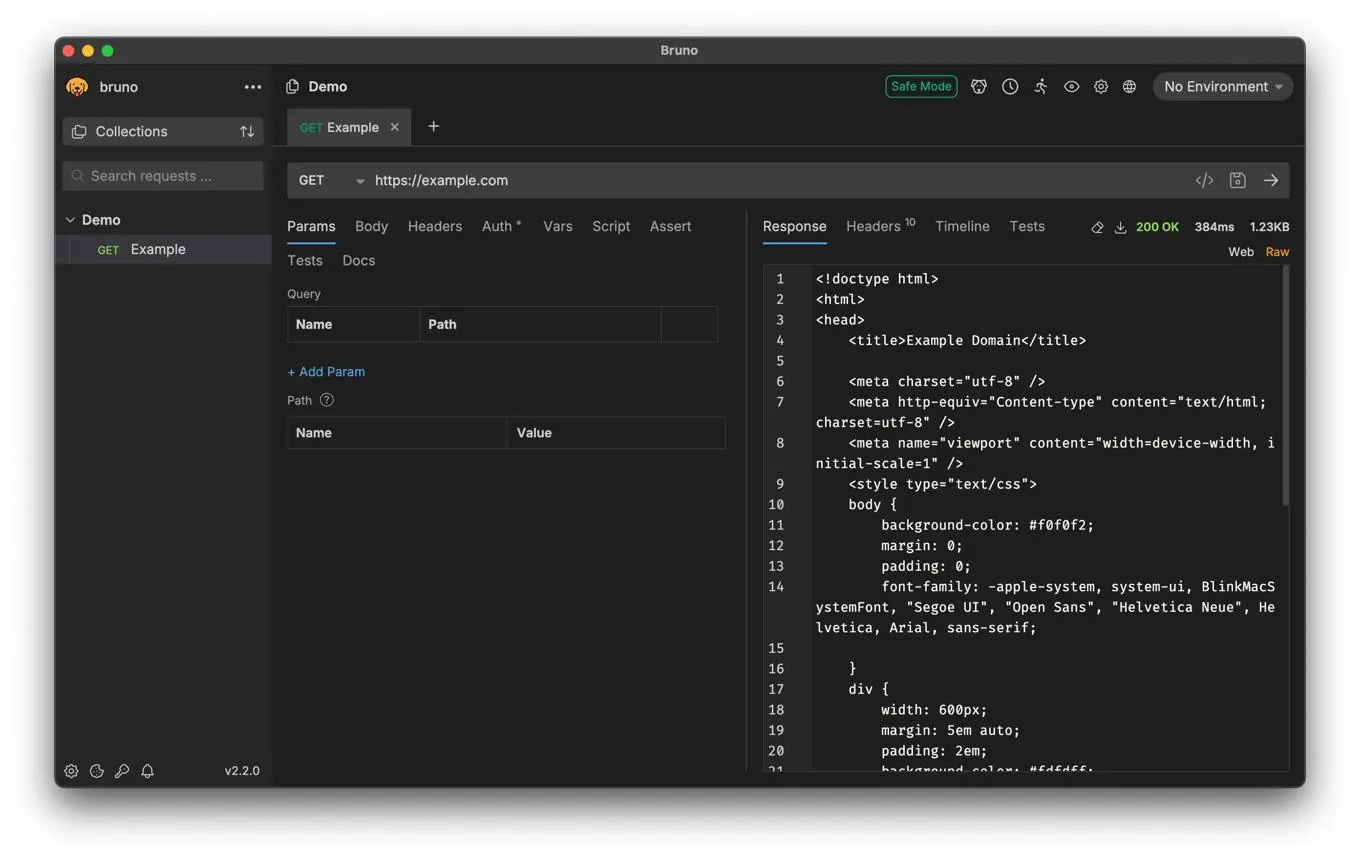The image size is (1360, 860).
Task: Open preferences gear in sidebar footer
Action: 71,771
